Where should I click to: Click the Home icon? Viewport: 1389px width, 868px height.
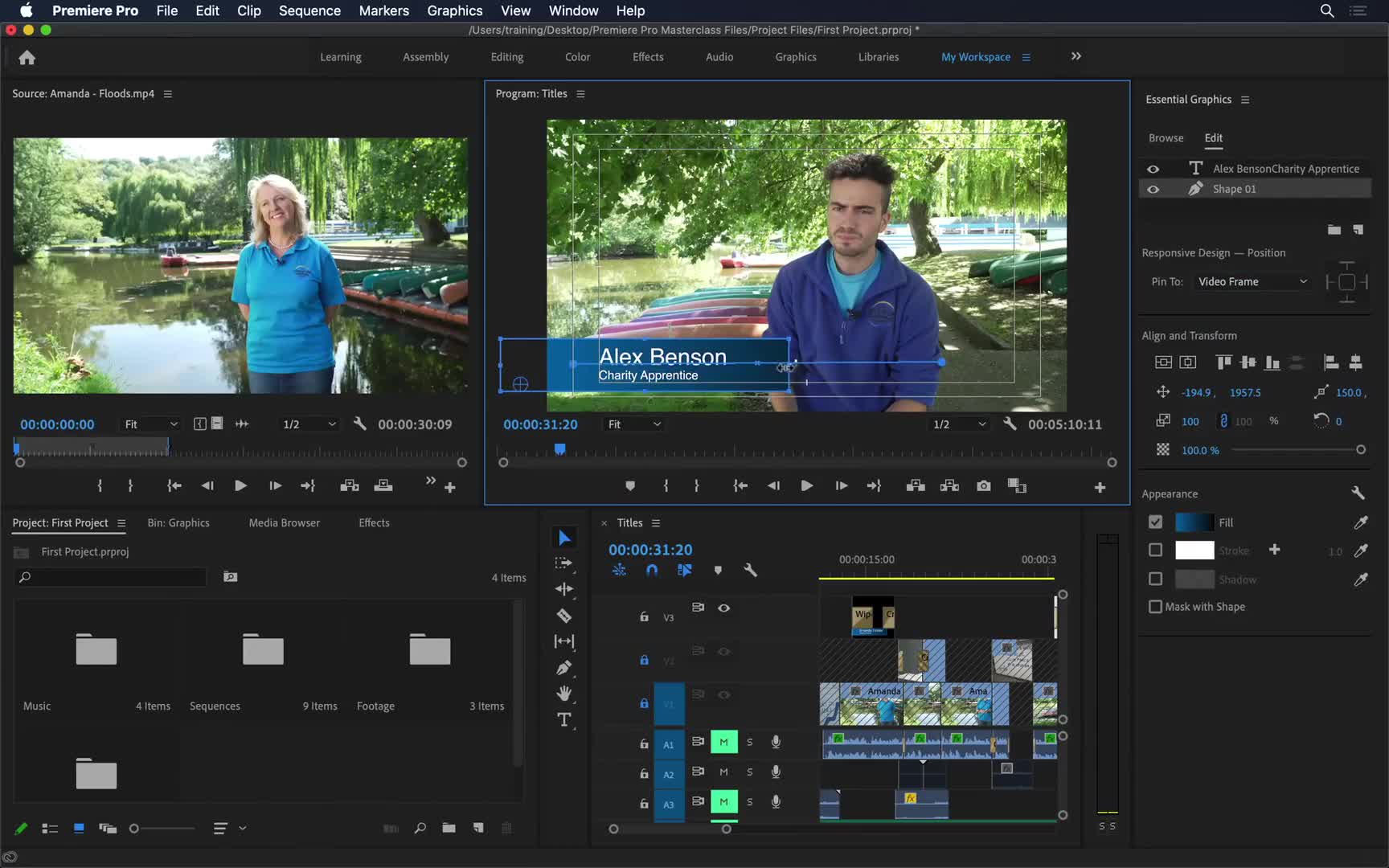[27, 57]
